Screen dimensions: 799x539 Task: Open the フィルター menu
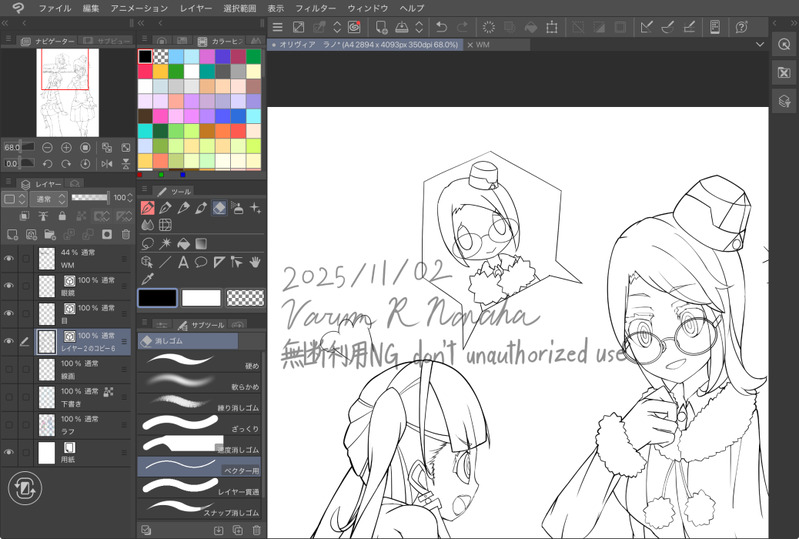click(316, 8)
